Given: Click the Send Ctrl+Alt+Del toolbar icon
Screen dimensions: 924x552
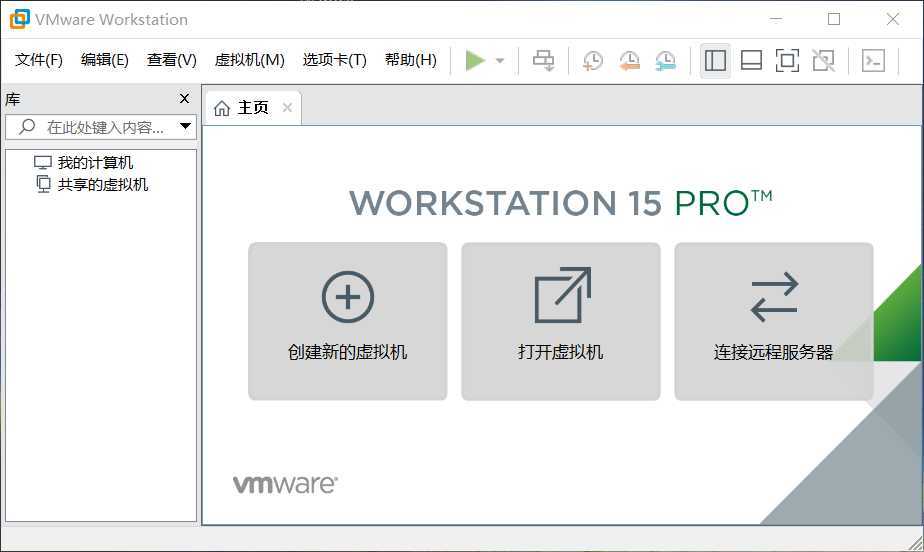Looking at the screenshot, I should click(x=543, y=61).
